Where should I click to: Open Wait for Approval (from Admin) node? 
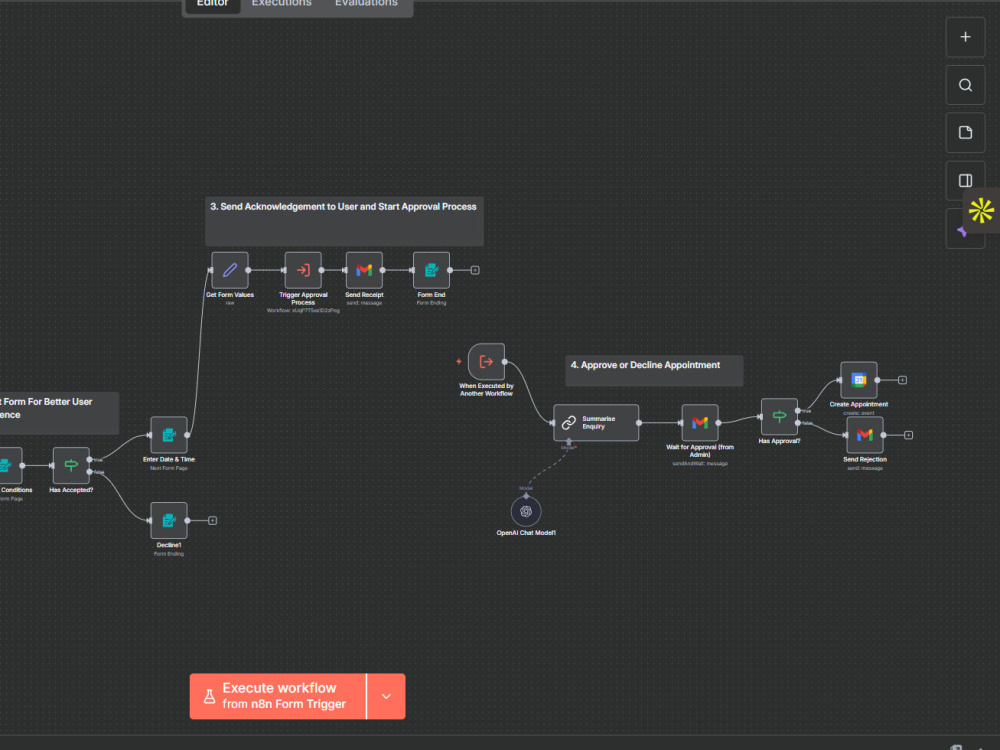700,422
